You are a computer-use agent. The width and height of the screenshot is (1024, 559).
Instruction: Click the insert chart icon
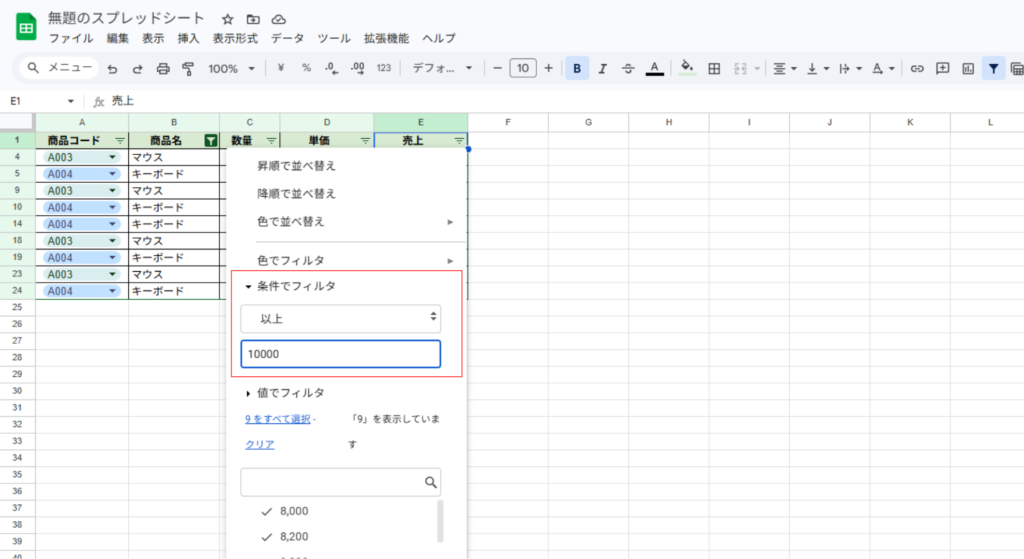968,69
